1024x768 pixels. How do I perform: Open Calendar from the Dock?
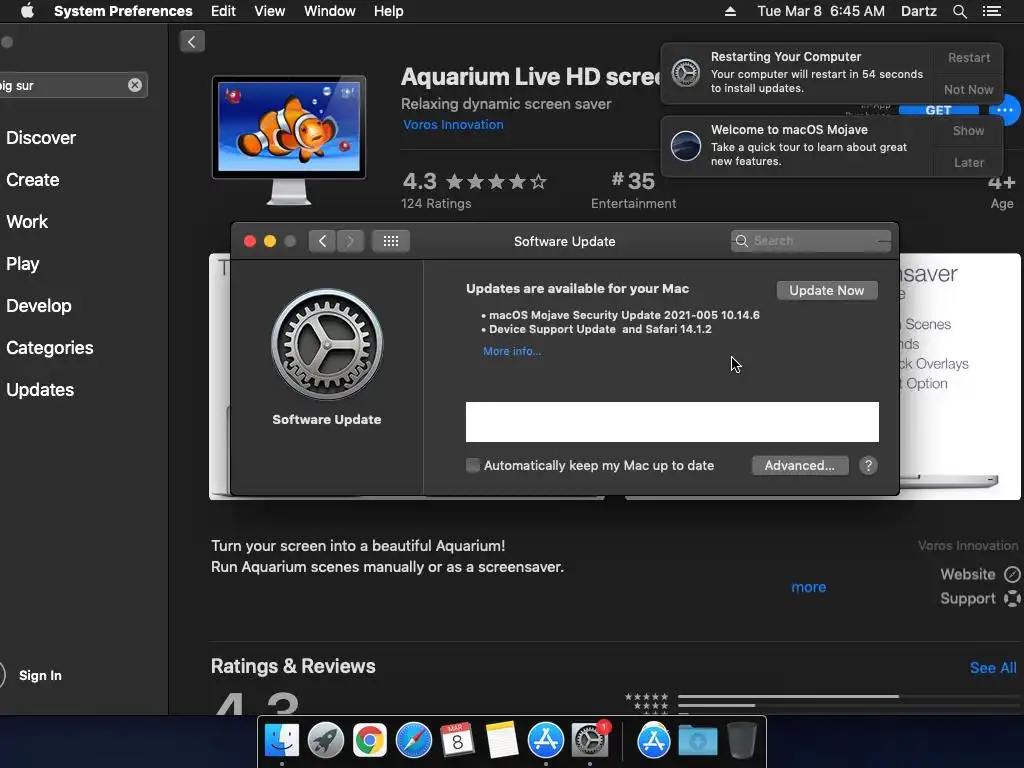(x=457, y=741)
